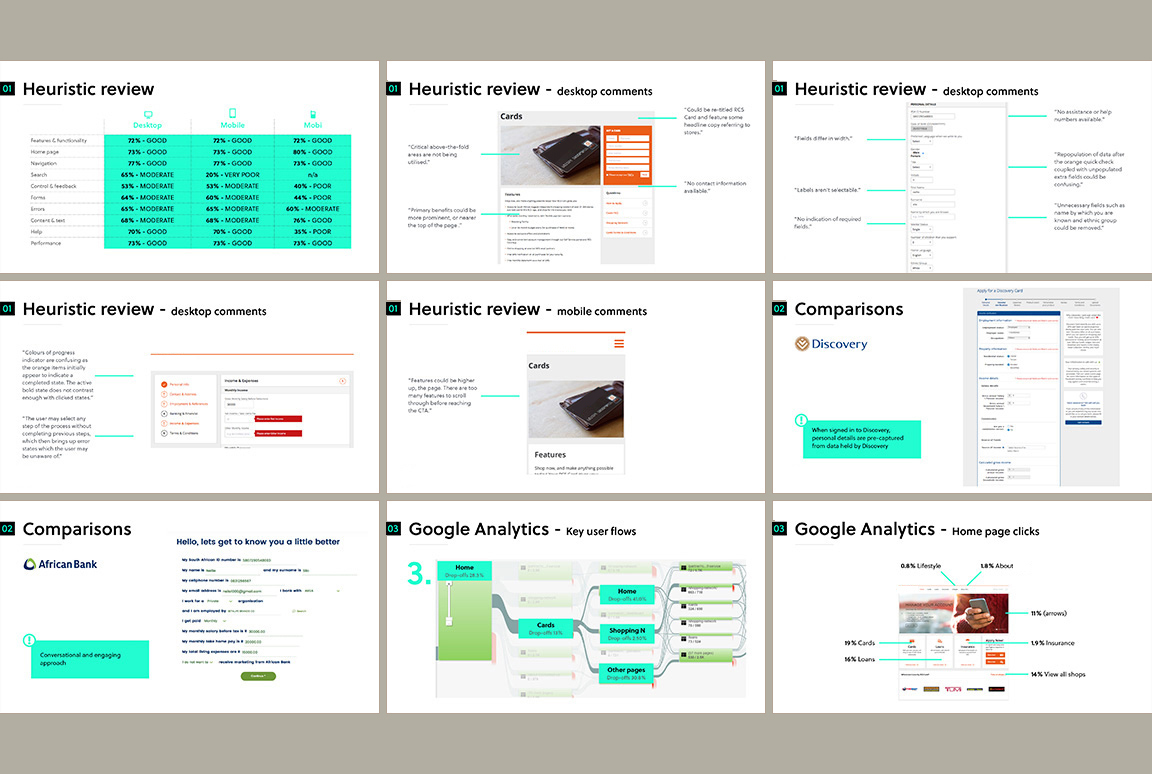This screenshot has width=1152, height=774.
Task: Click the Other pages Drop-offs node
Action: click(x=626, y=673)
